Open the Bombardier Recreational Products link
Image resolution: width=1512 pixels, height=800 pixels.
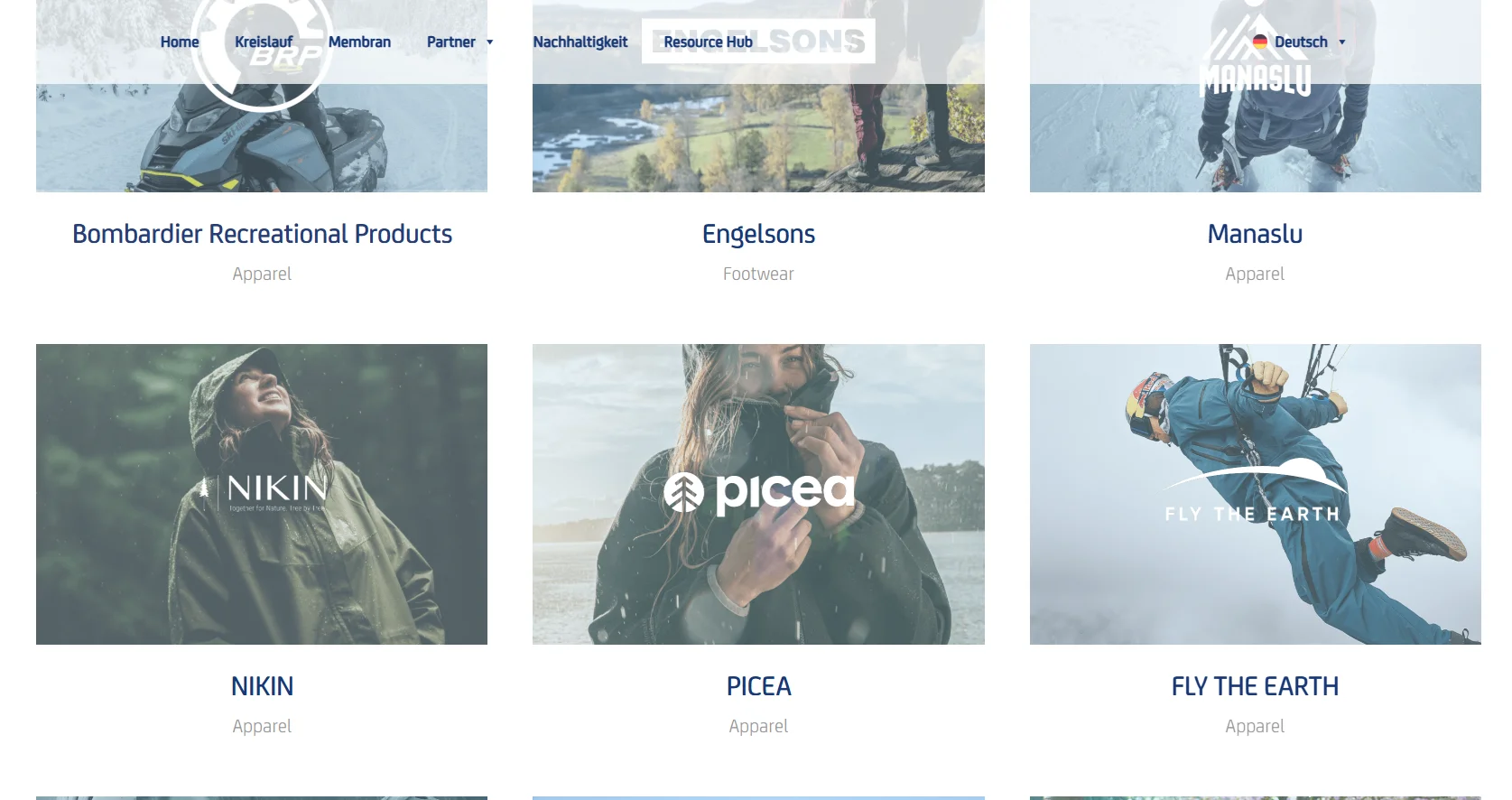(x=262, y=234)
